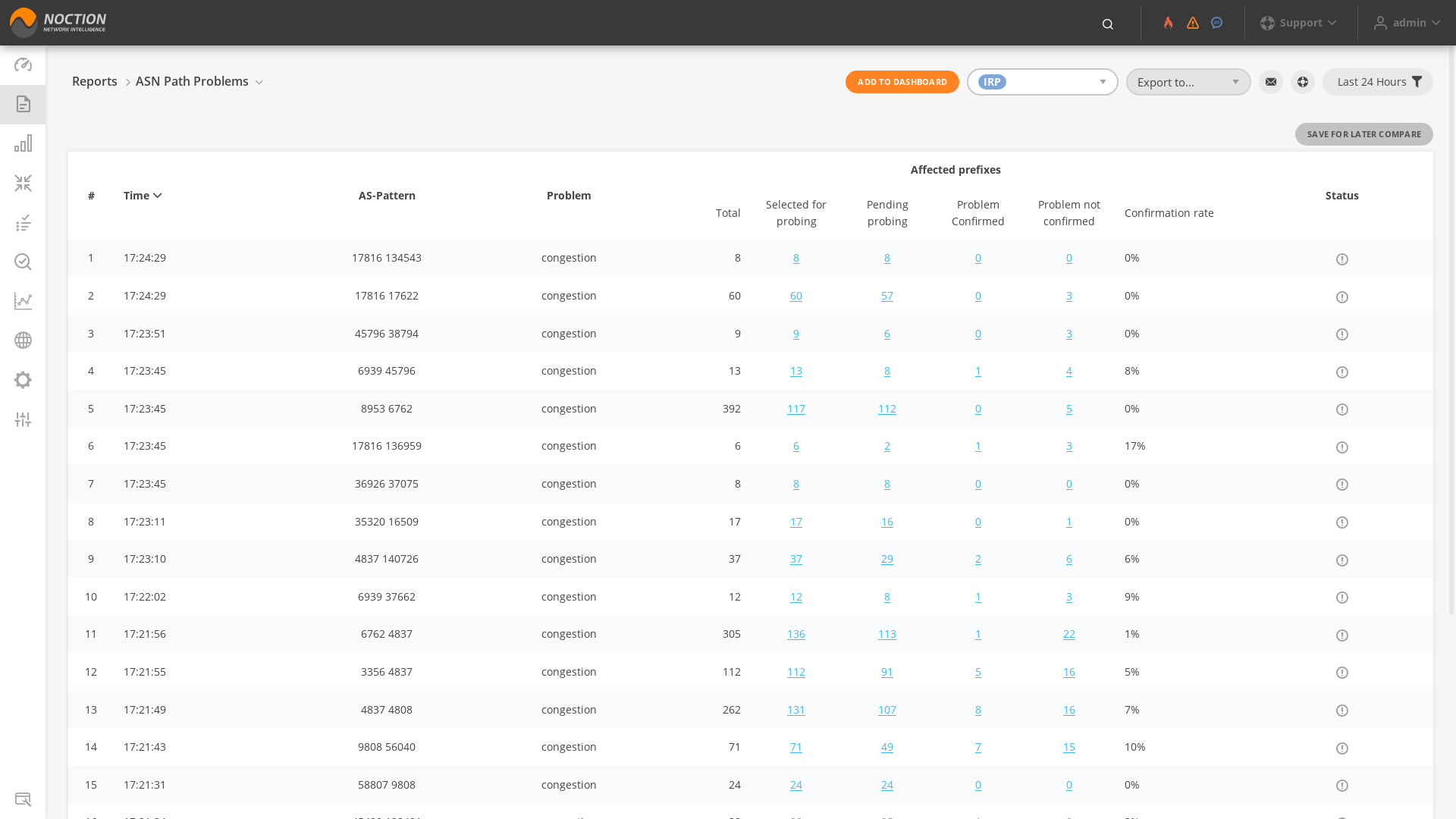Click the email notification envelope icon

(x=1271, y=82)
